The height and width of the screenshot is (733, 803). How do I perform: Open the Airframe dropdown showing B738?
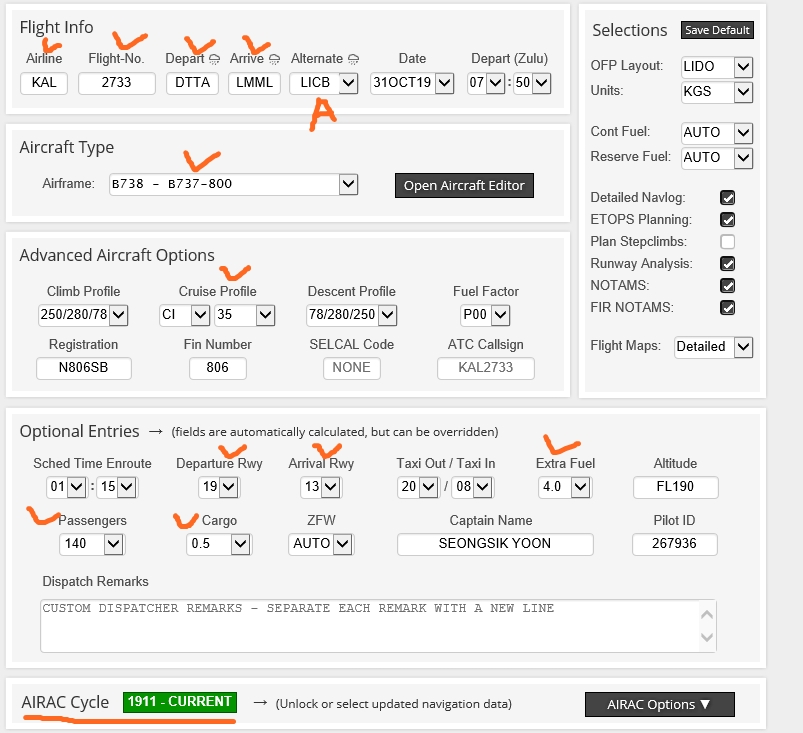coord(233,184)
